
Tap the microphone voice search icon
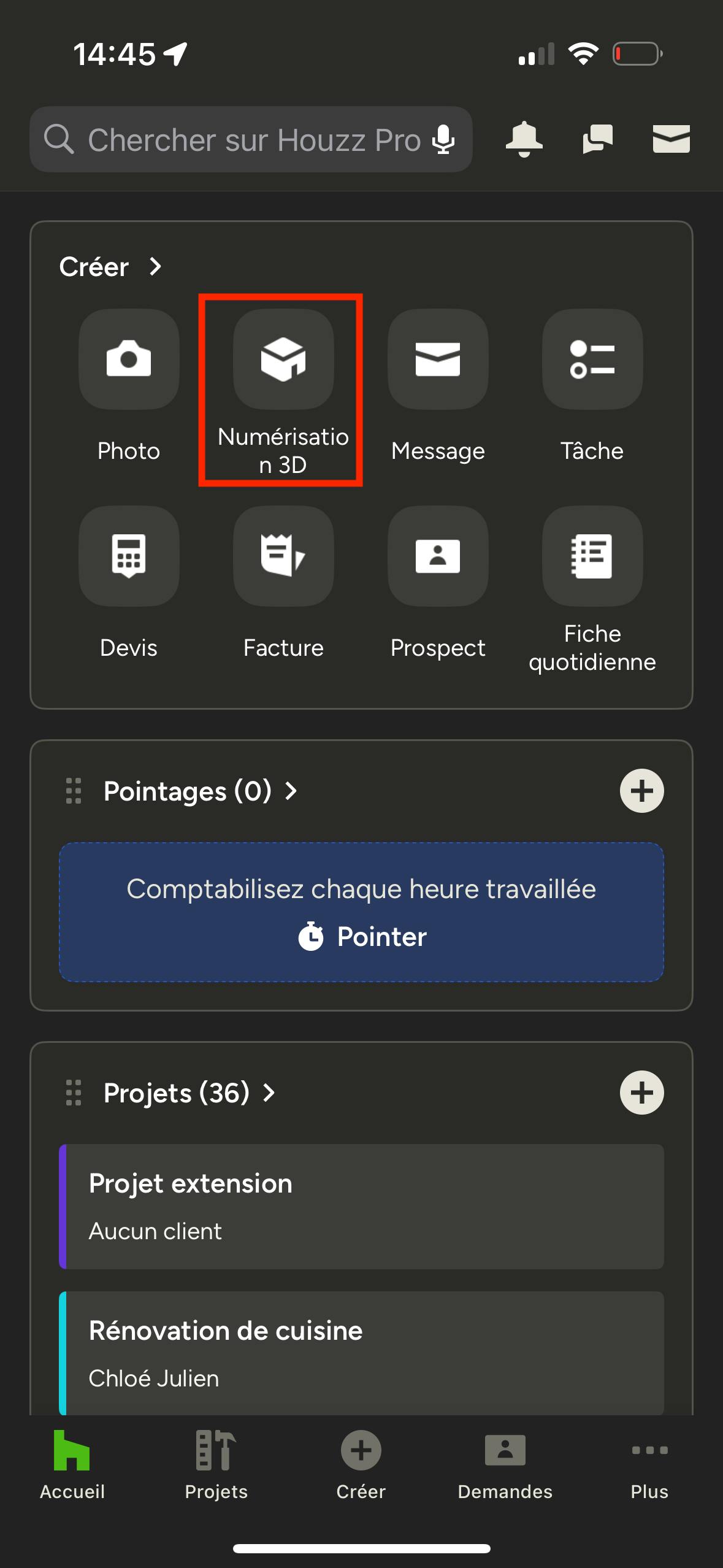(x=443, y=139)
